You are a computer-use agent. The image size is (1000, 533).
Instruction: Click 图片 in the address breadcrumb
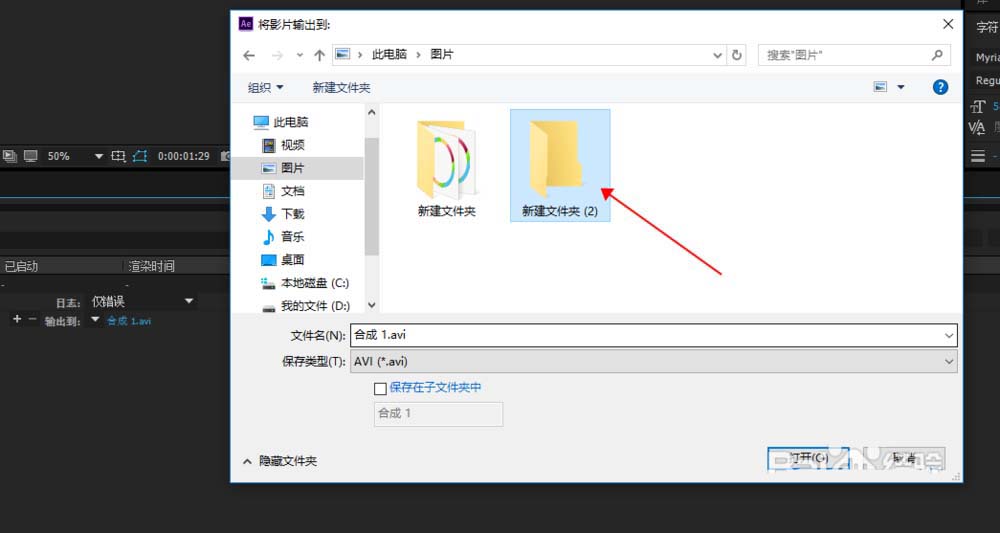click(x=442, y=54)
